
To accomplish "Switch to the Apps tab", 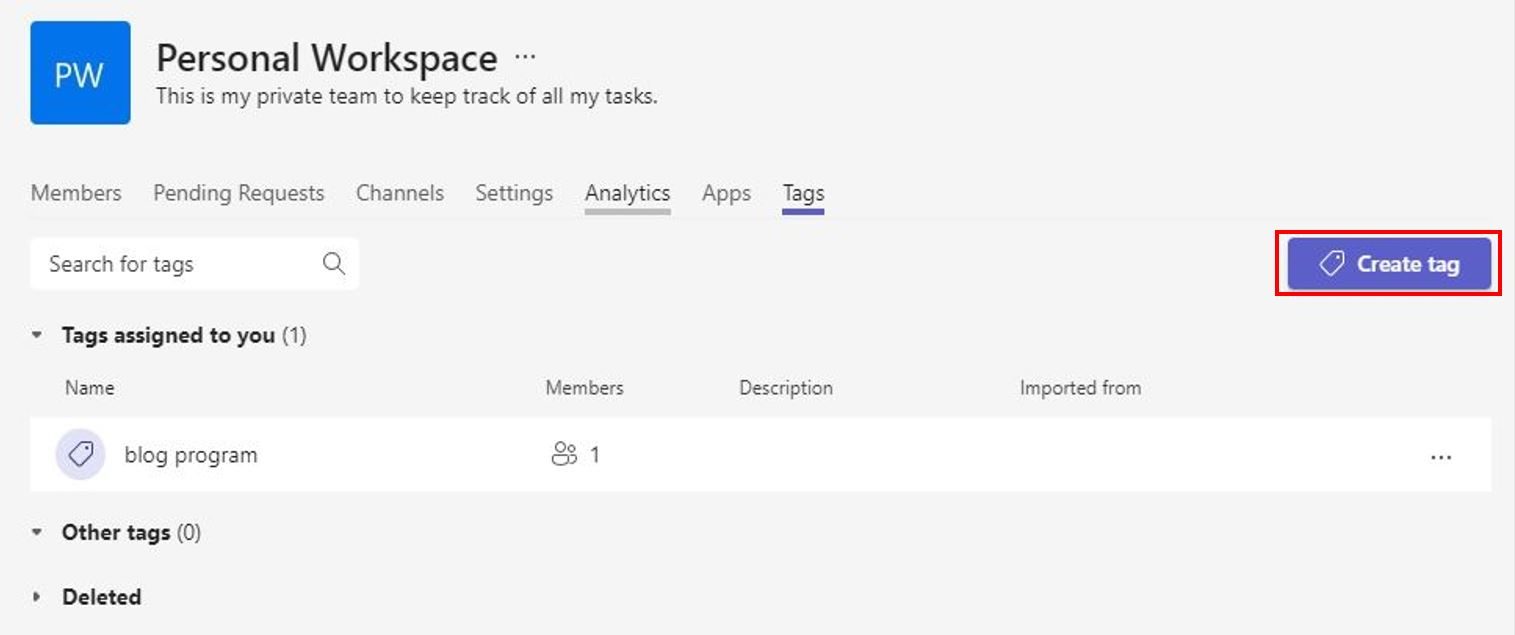I will tap(726, 193).
